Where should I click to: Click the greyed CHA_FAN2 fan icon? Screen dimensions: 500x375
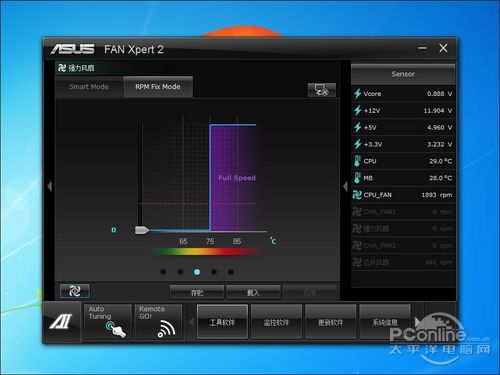point(357,246)
